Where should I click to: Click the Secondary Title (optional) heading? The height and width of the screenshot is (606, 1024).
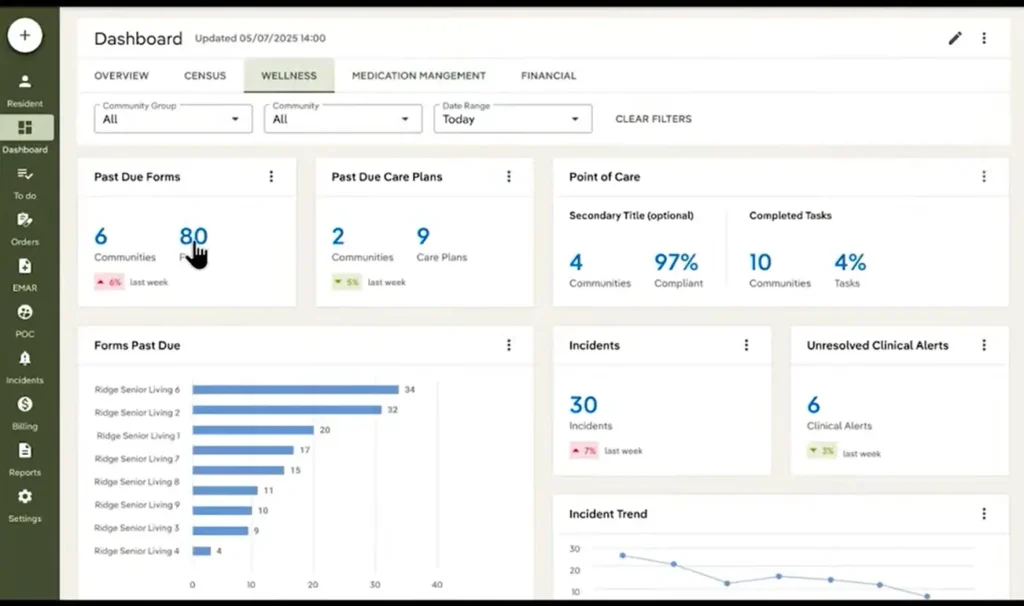point(631,215)
